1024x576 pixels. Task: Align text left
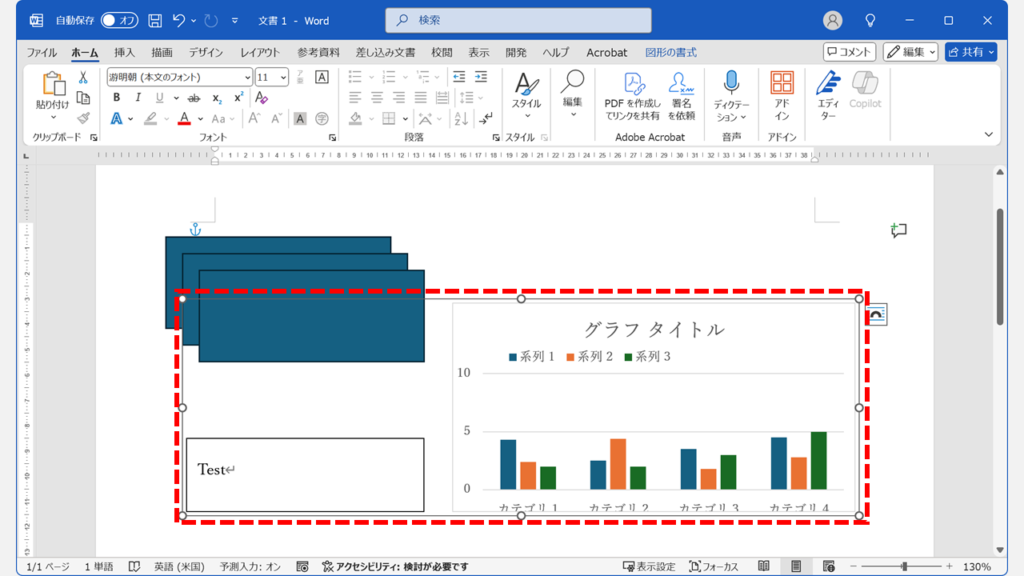tap(355, 98)
